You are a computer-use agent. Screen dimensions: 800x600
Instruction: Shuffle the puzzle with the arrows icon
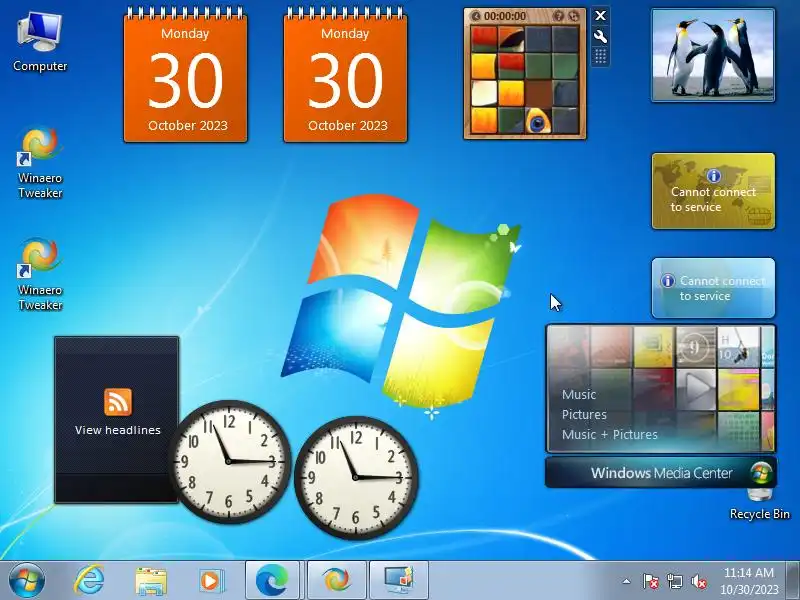[x=573, y=16]
